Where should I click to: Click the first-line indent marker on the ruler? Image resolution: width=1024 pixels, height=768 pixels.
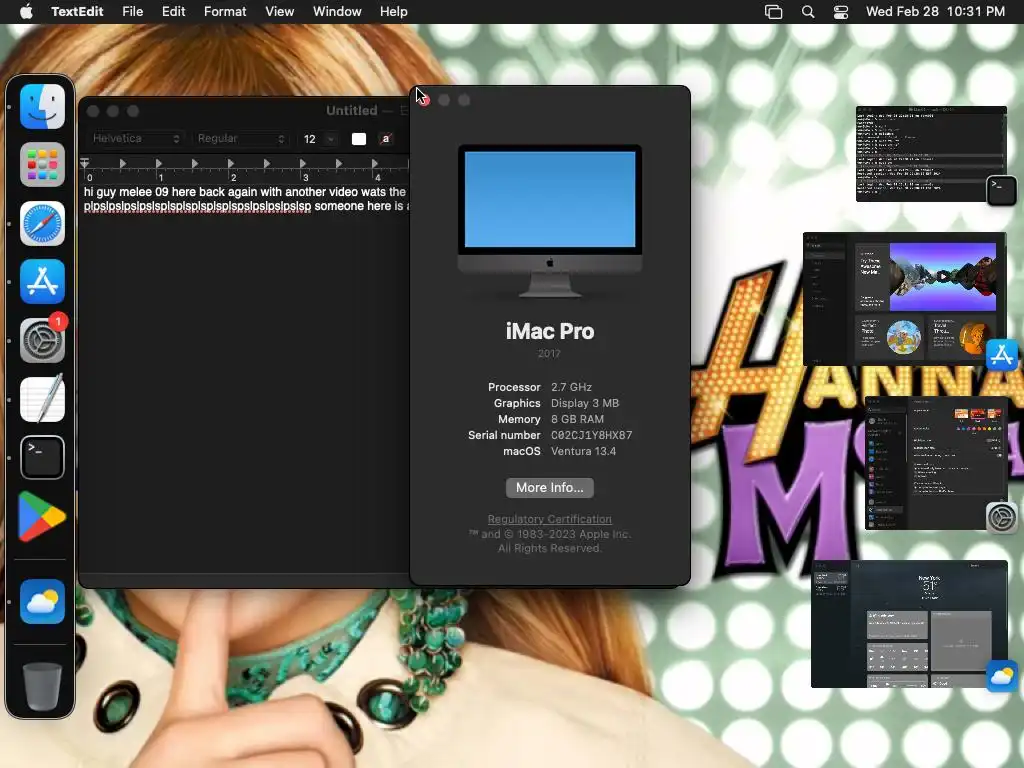tap(84, 161)
